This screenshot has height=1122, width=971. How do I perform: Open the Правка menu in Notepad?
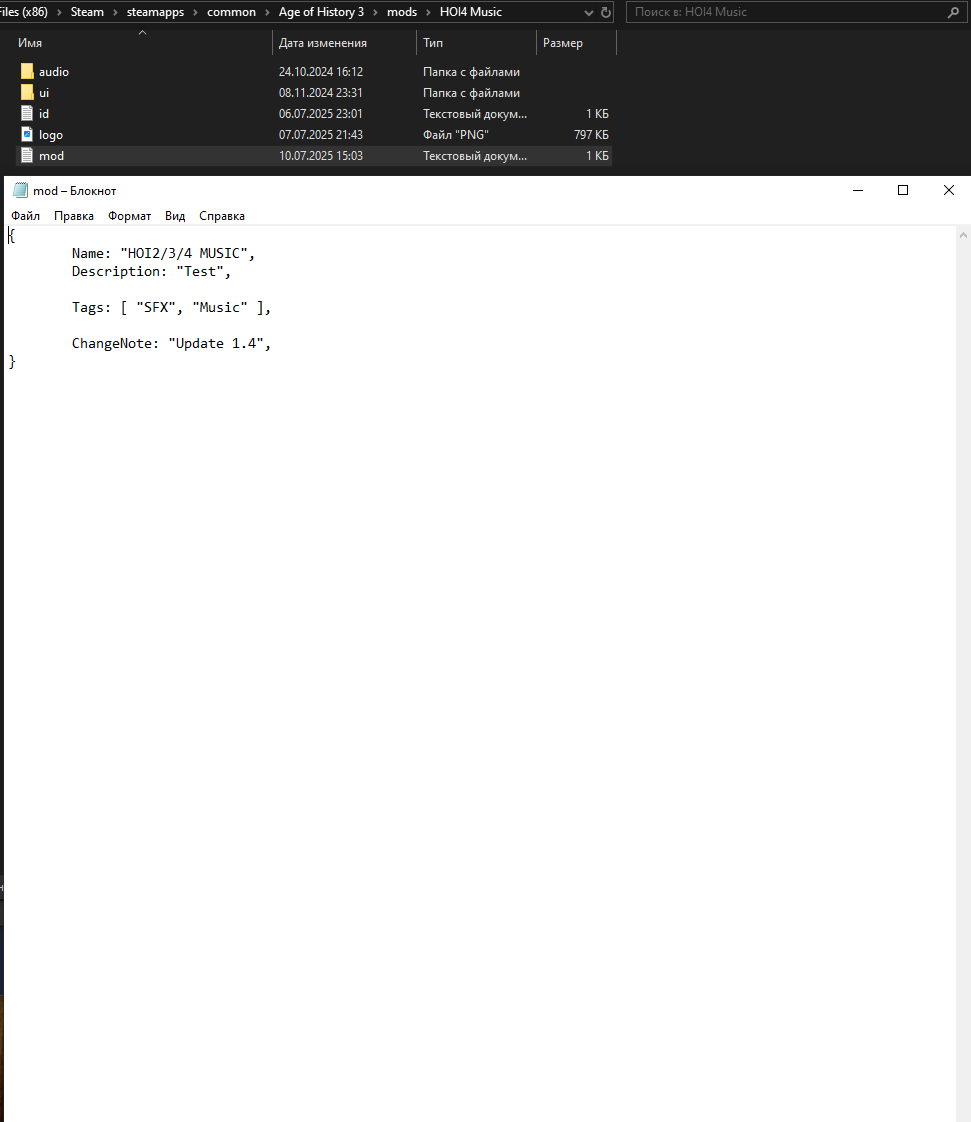(x=74, y=216)
